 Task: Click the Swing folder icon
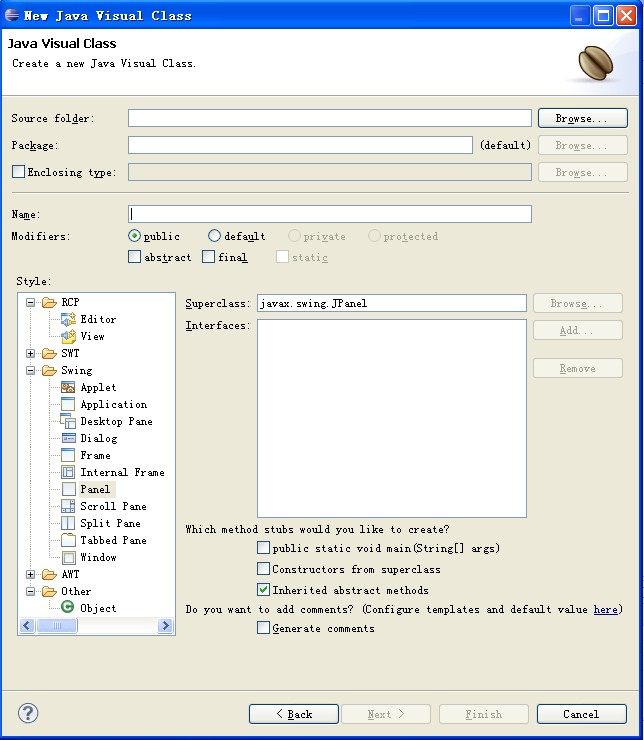[x=49, y=370]
